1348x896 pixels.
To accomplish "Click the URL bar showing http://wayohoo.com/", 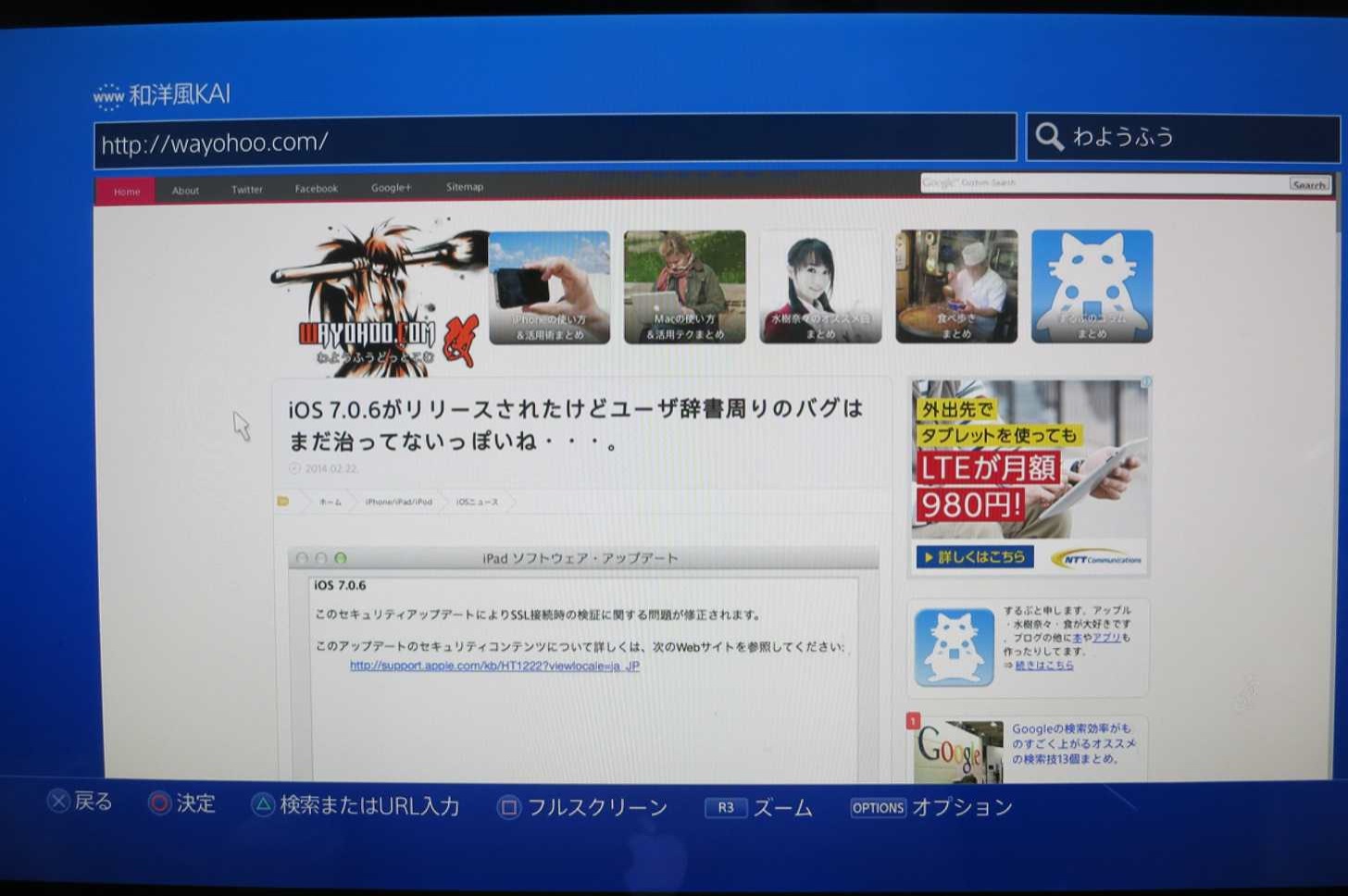I will click(555, 142).
